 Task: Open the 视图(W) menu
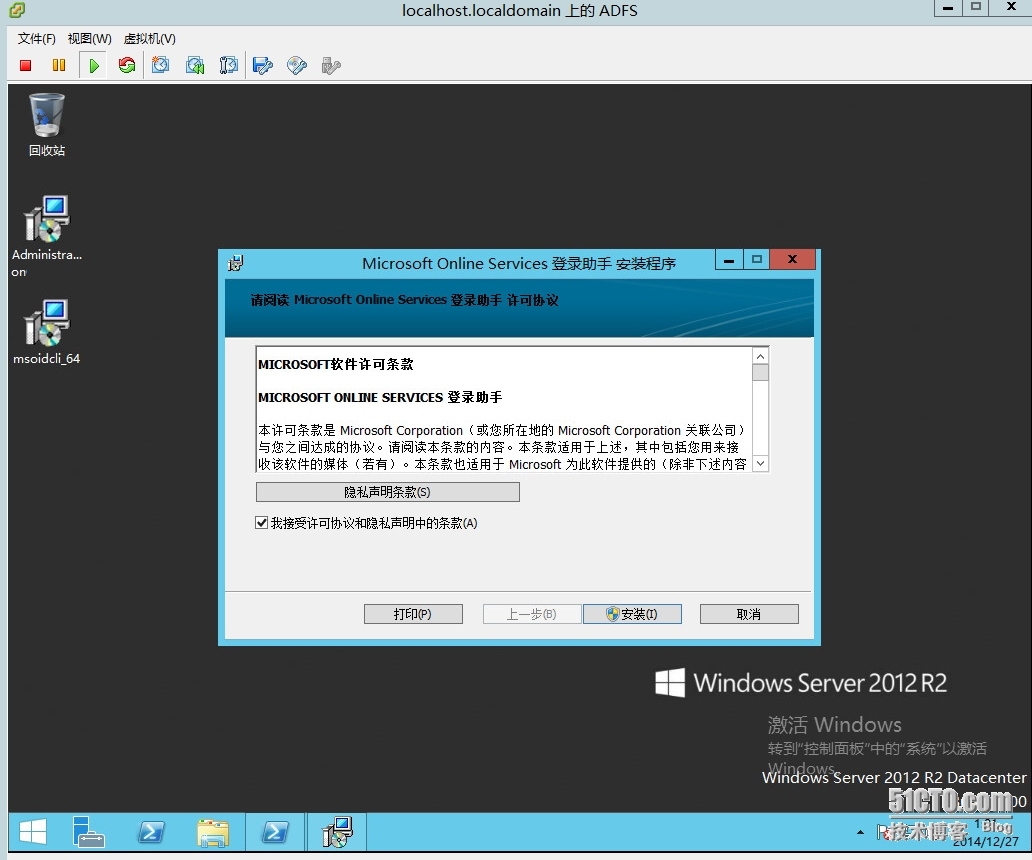pos(90,39)
